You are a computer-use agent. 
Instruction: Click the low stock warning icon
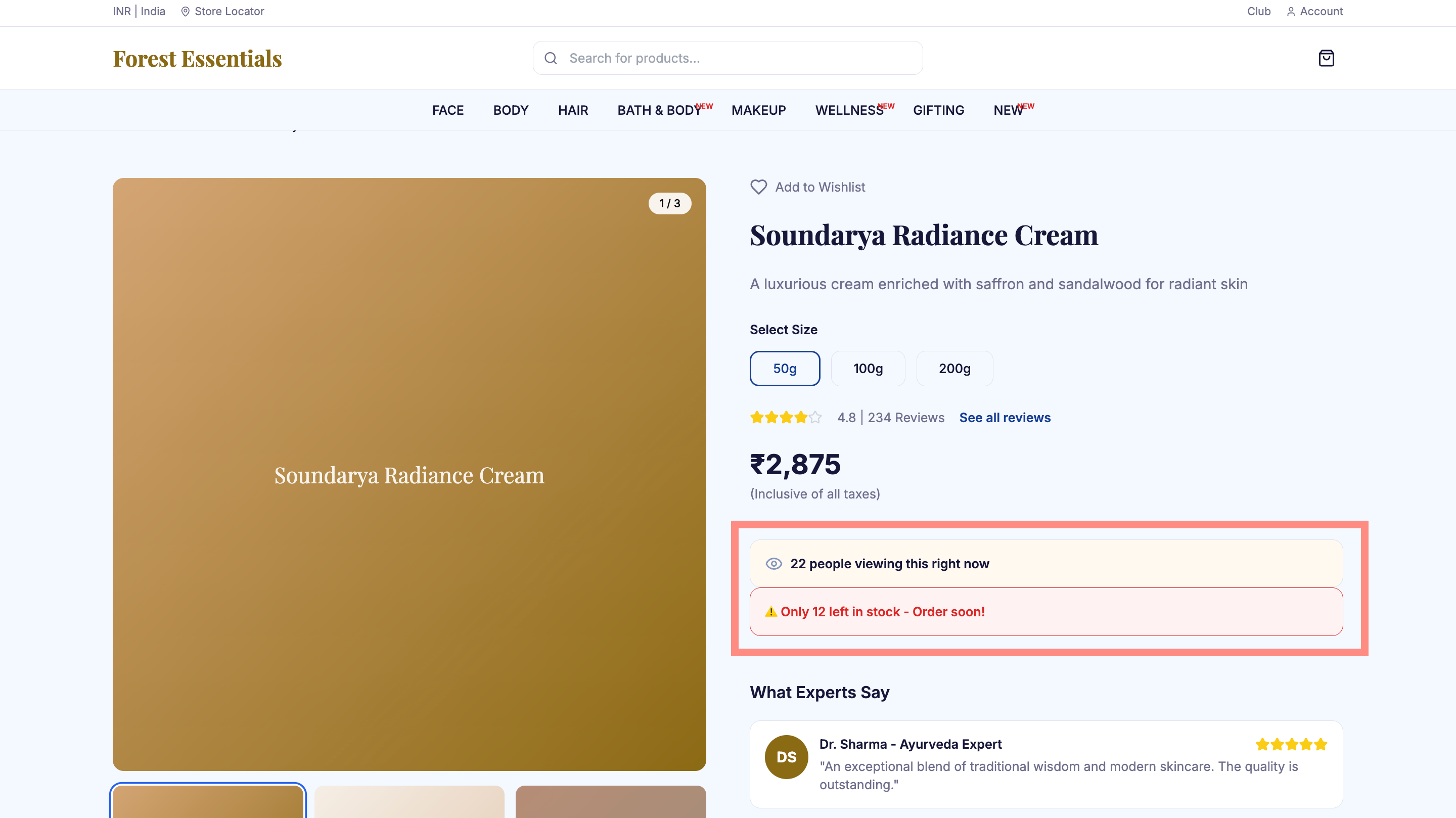(771, 612)
